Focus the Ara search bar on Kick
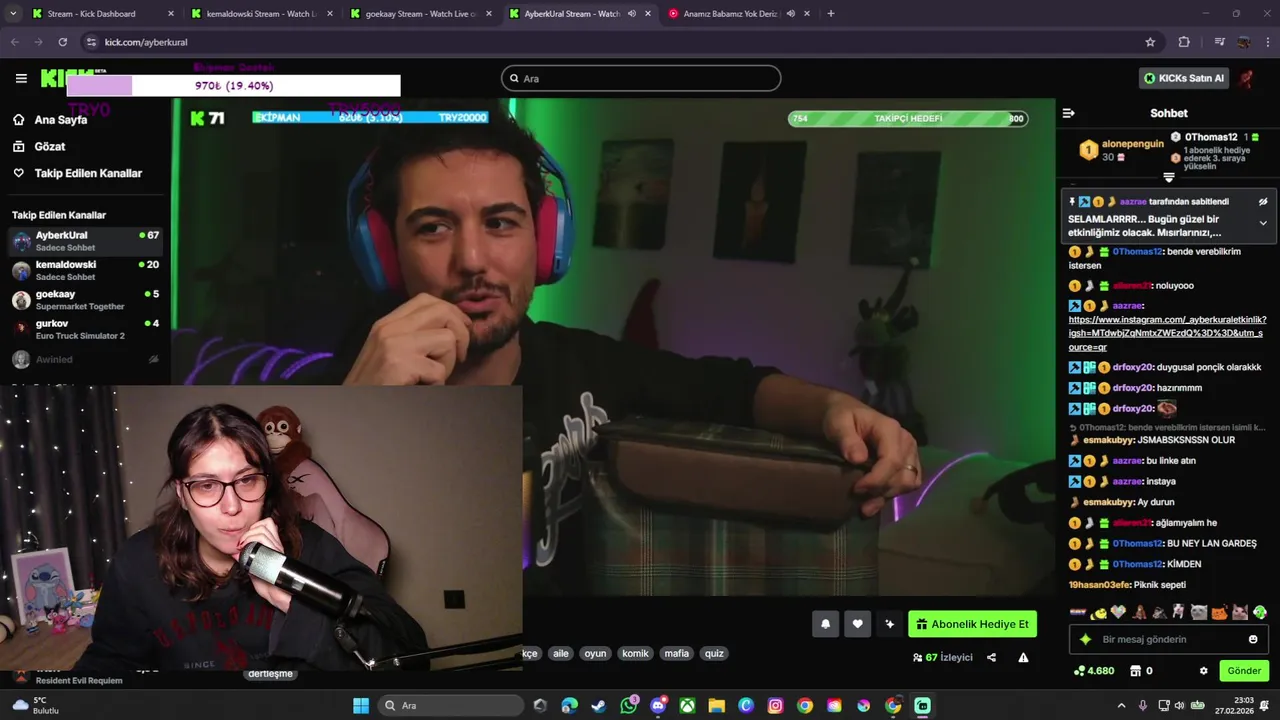The width and height of the screenshot is (1280, 720). click(641, 78)
